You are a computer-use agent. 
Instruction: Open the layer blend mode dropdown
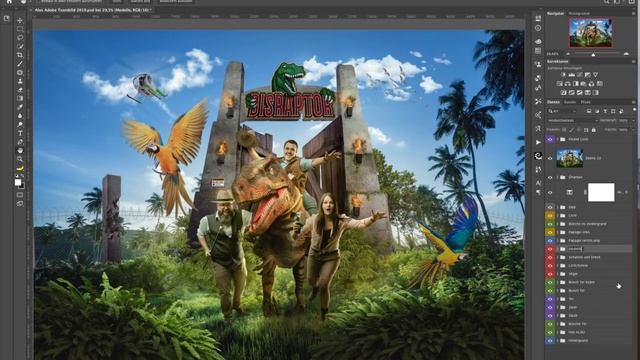[x=572, y=120]
